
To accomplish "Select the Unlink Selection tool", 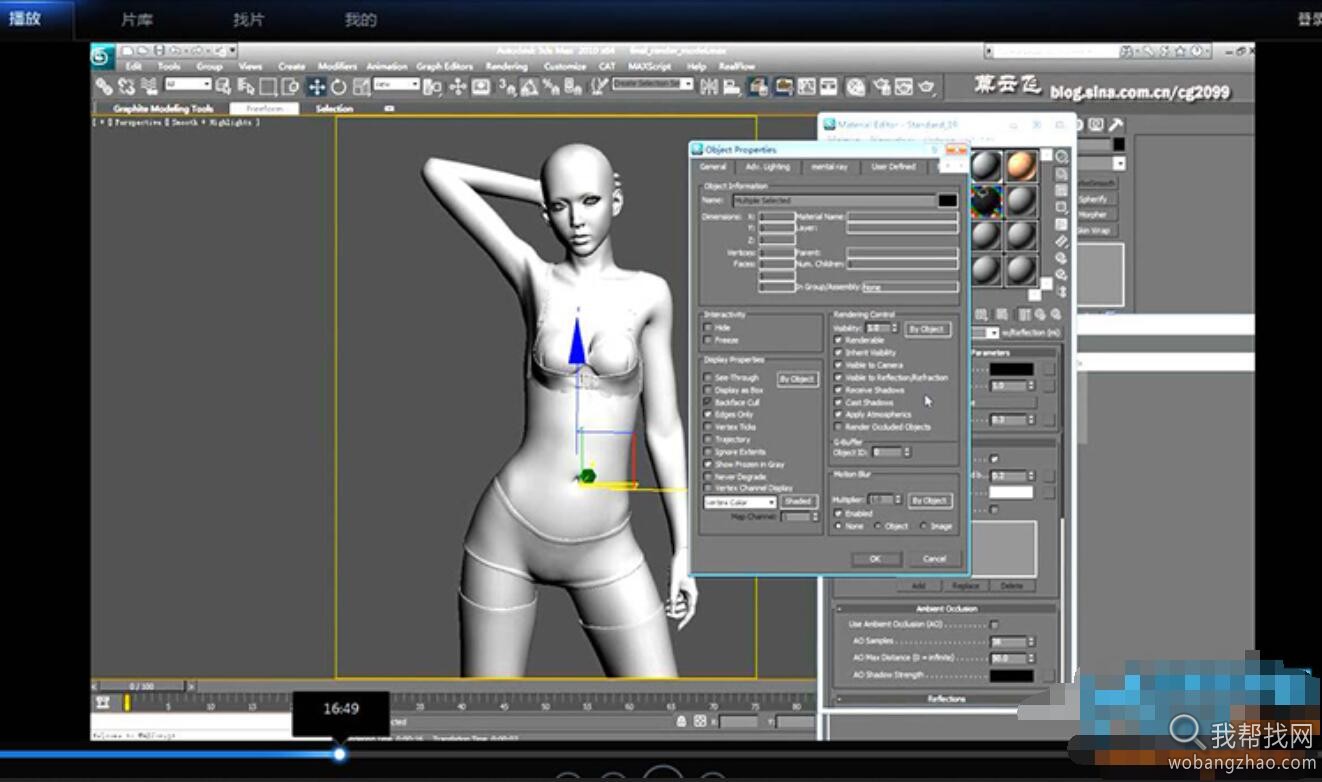I will 126,87.
